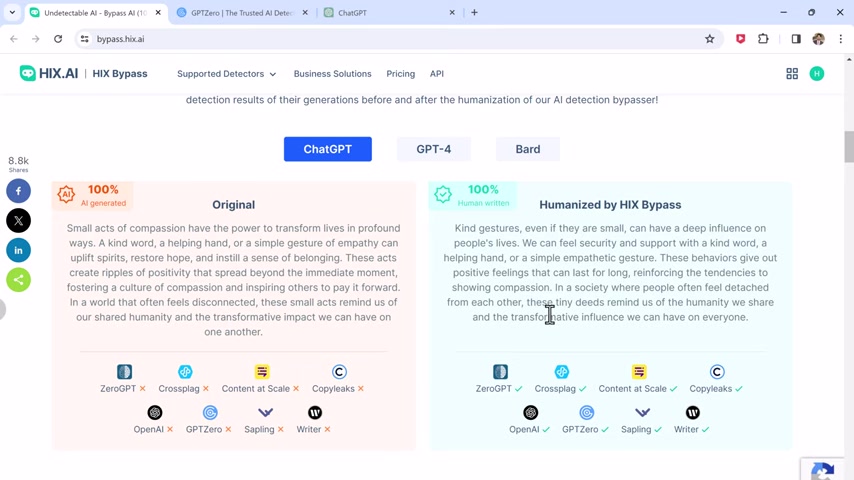Close the Undetectable AI browser tab
The height and width of the screenshot is (480, 854).
(158, 13)
